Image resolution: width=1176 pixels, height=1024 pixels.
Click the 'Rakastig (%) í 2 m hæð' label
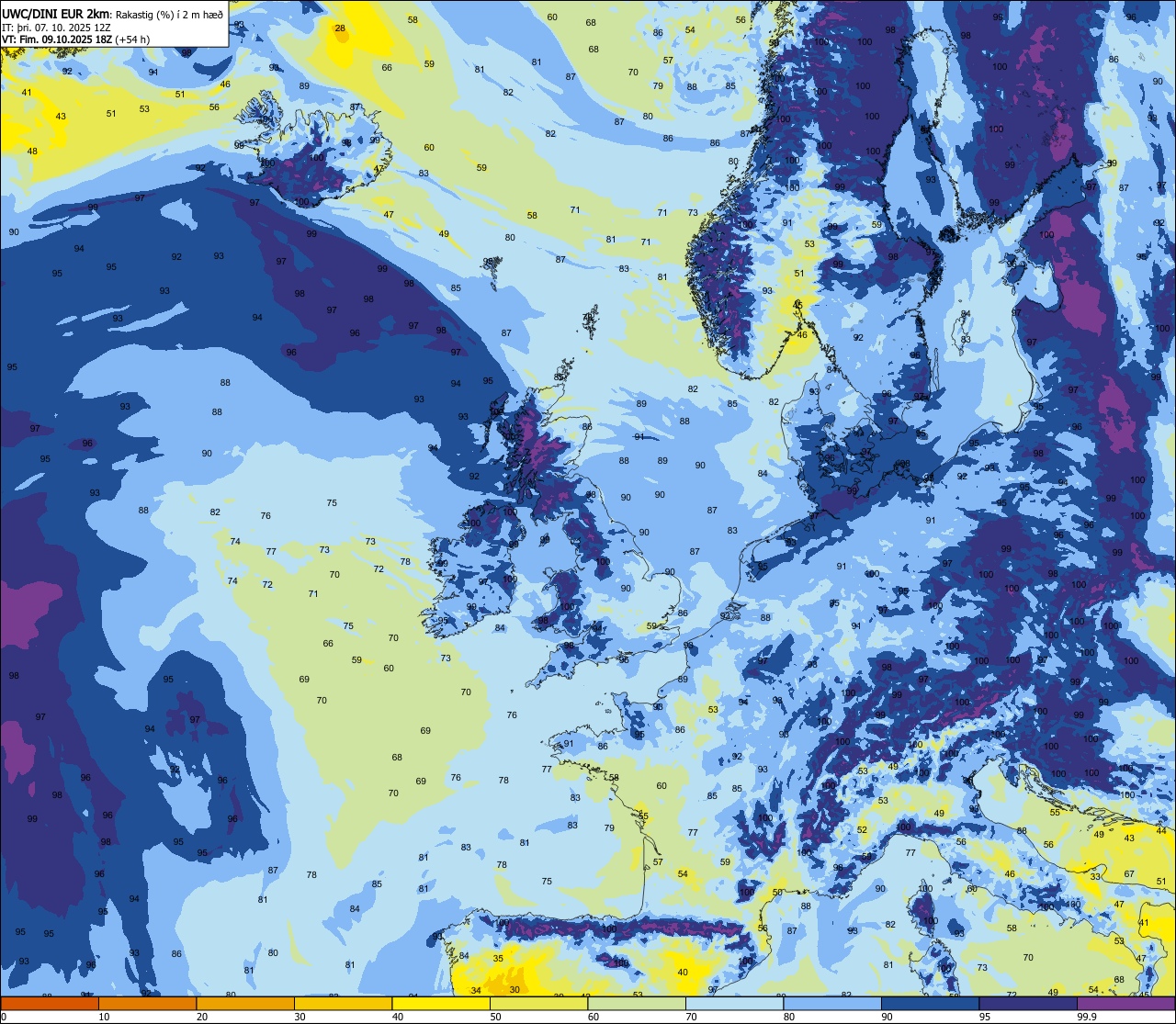click(169, 14)
